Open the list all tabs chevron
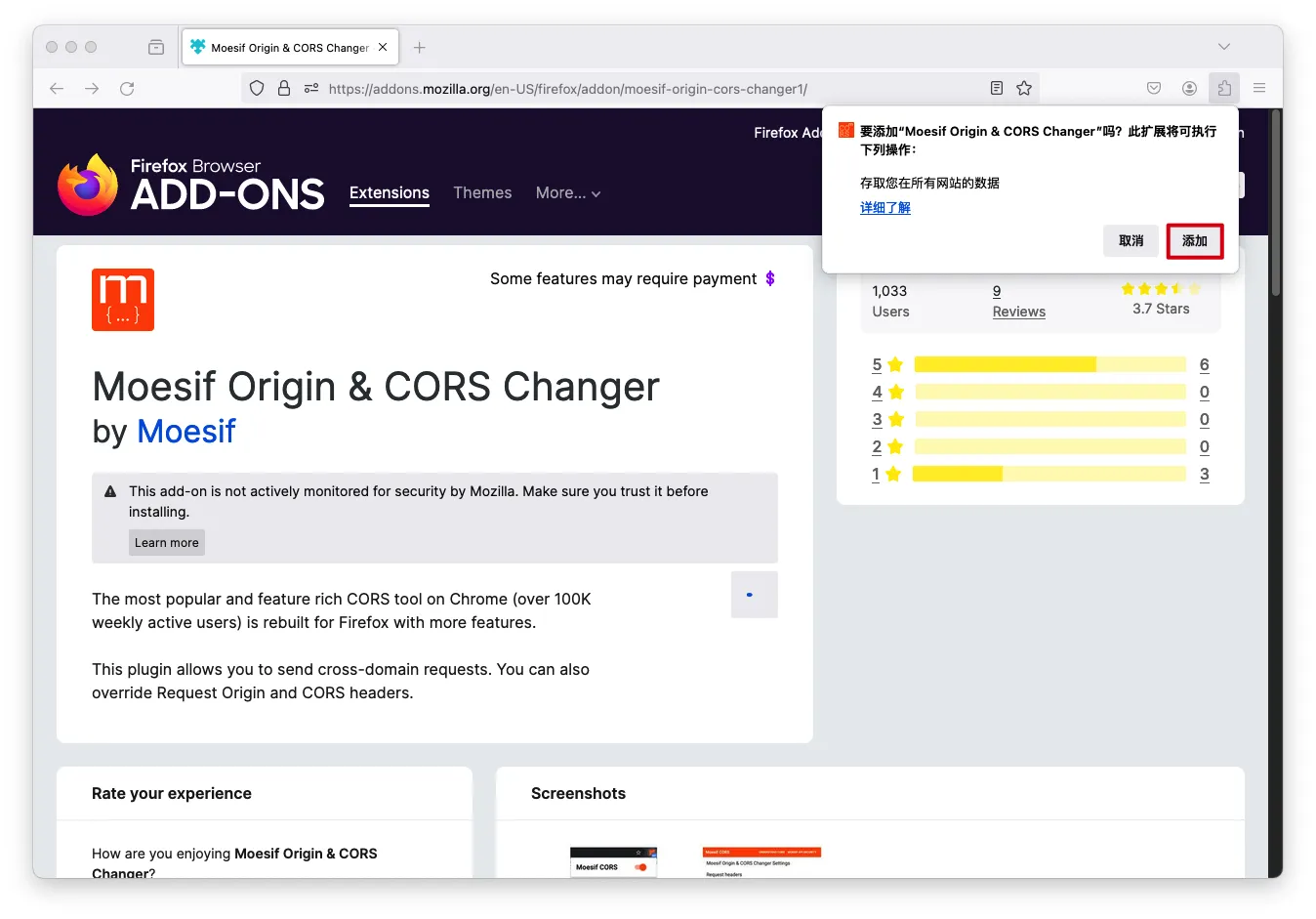This screenshot has height=919, width=1316. (1223, 47)
